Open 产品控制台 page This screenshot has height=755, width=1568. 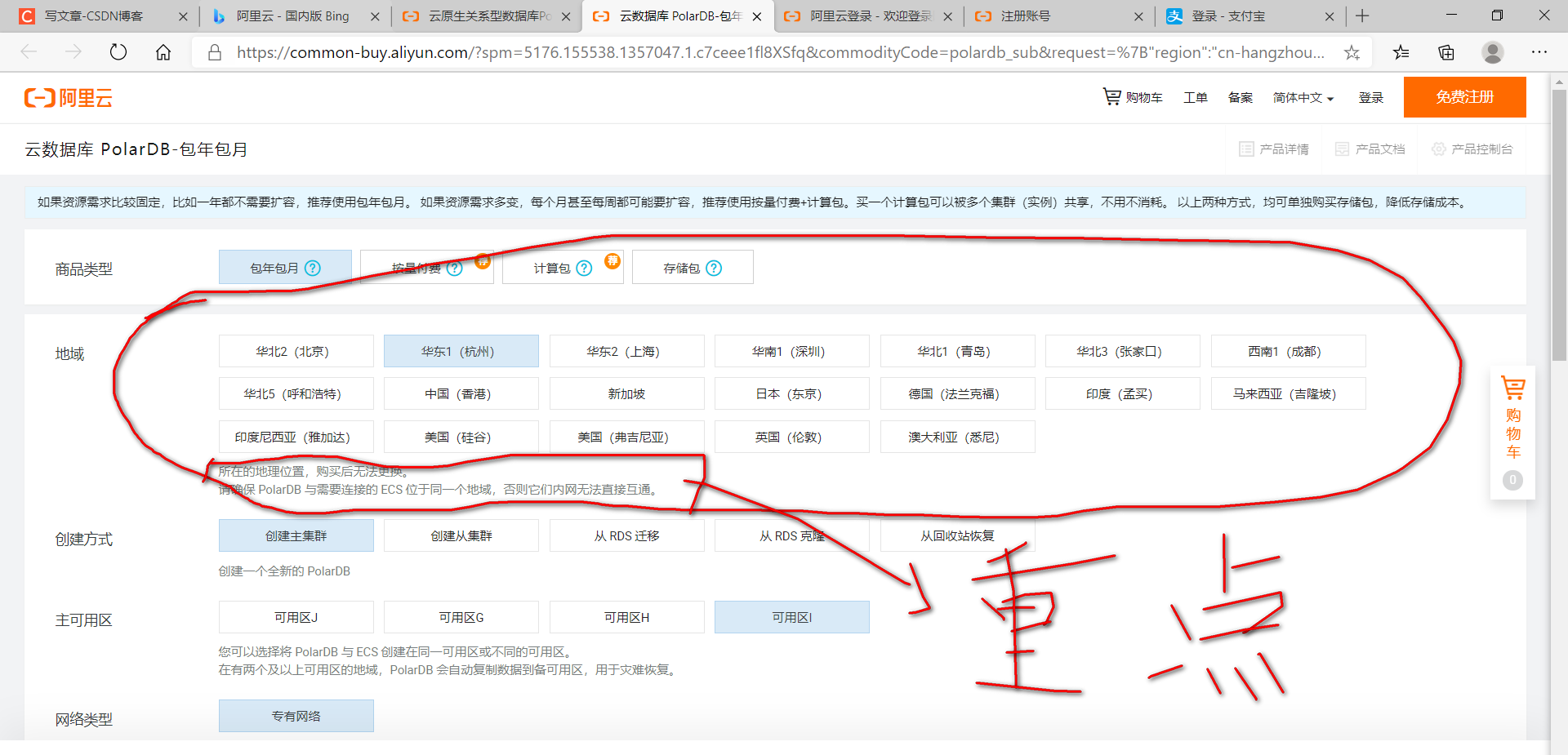point(1472,149)
